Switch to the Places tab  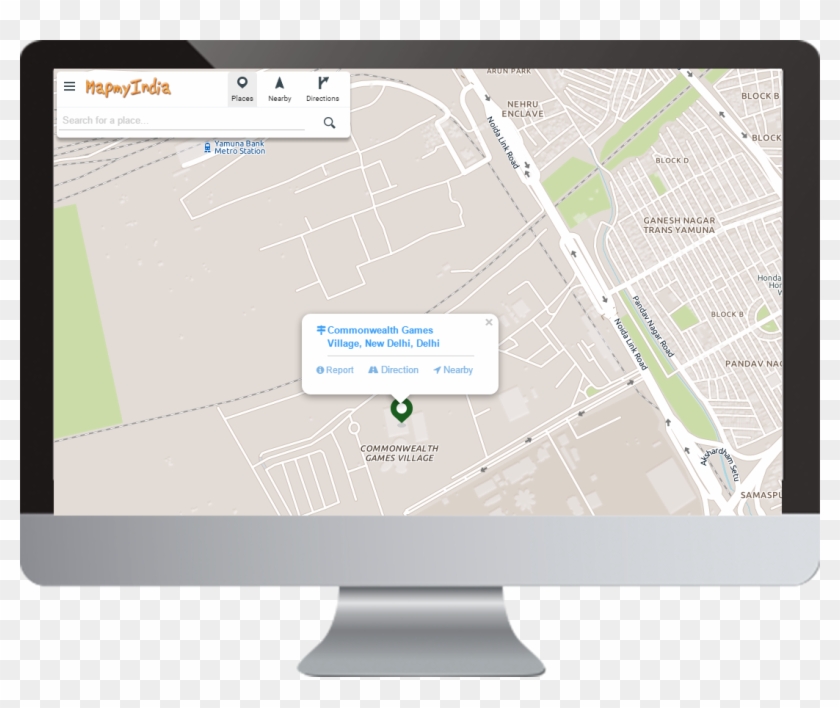click(x=241, y=97)
